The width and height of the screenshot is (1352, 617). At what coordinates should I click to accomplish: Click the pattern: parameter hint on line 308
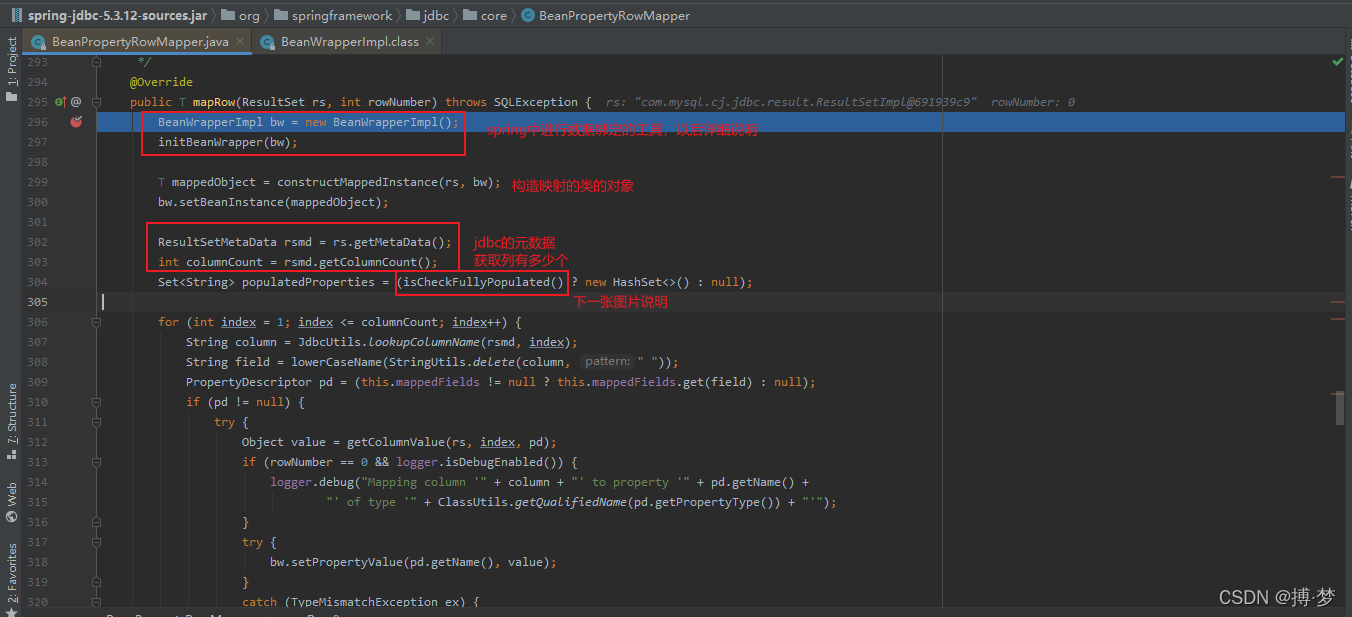pyautogui.click(x=608, y=362)
